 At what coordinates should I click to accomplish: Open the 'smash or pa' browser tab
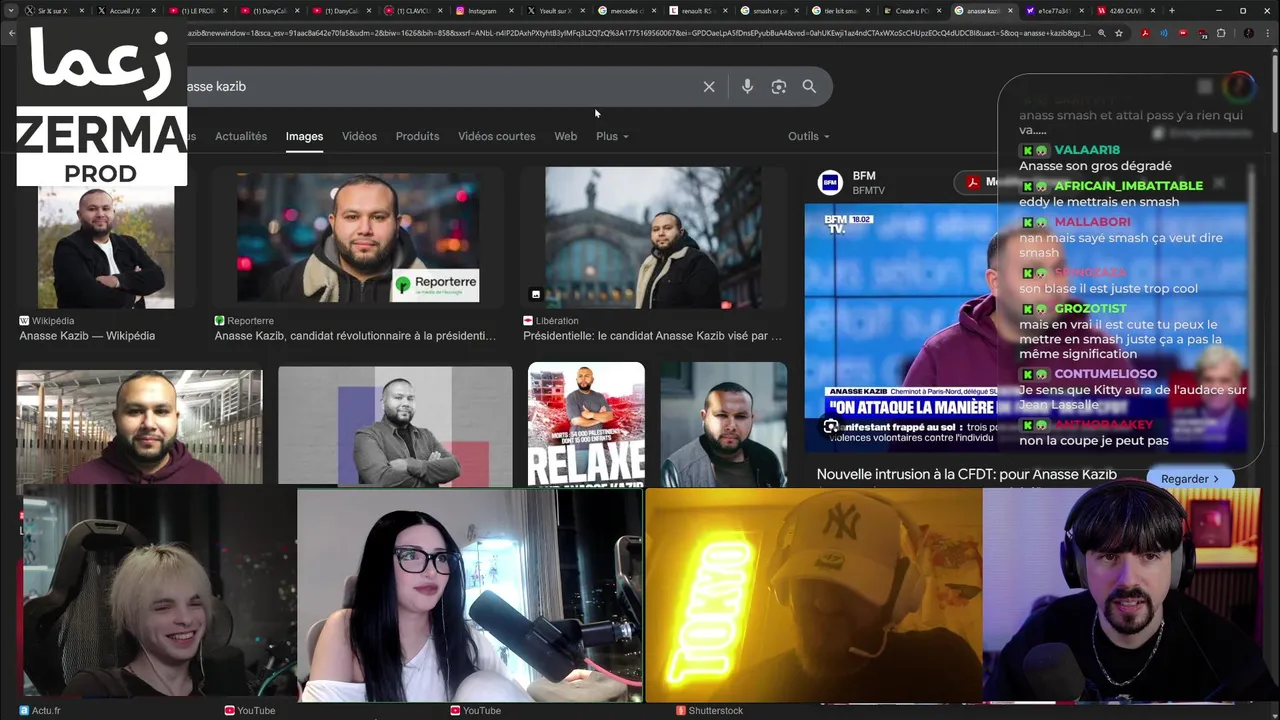pyautogui.click(x=770, y=11)
